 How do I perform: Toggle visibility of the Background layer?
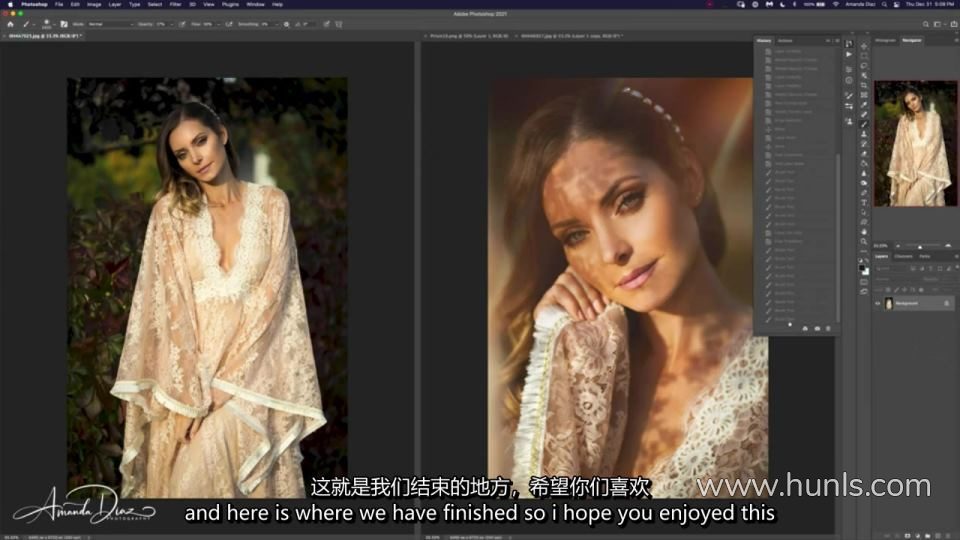click(x=877, y=303)
